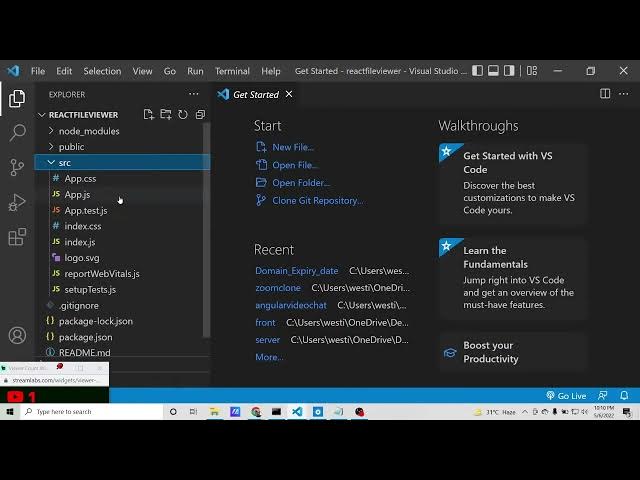This screenshot has height=480, width=640.
Task: Click the Windows Start button
Action: (x=10, y=411)
